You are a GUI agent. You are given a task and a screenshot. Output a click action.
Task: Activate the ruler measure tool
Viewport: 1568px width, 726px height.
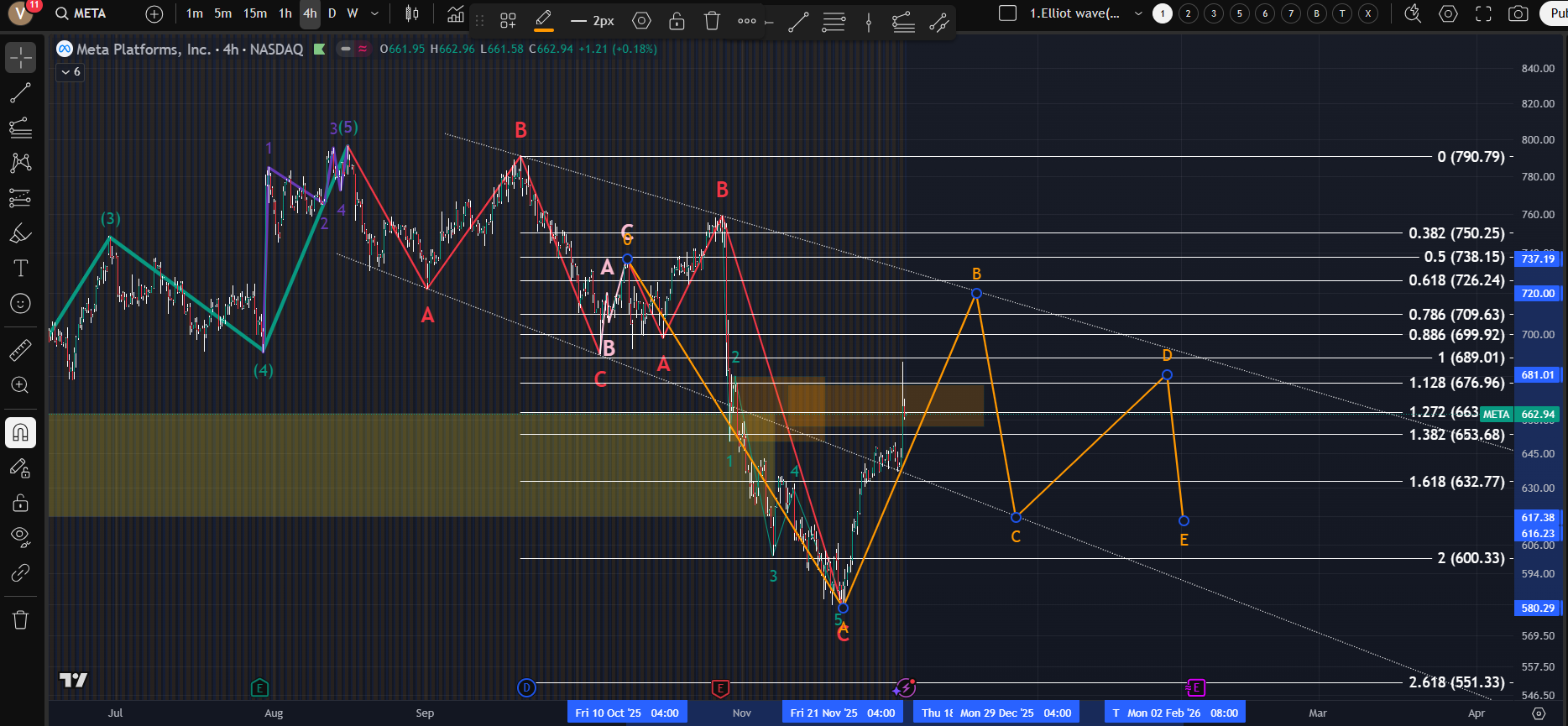(x=20, y=350)
